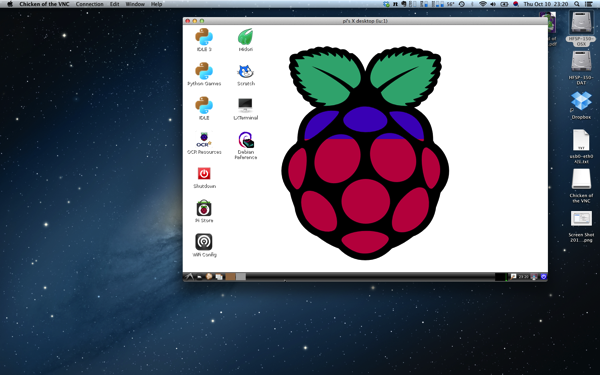Launch the WiFi Config icon
The image size is (600, 375).
(x=204, y=245)
